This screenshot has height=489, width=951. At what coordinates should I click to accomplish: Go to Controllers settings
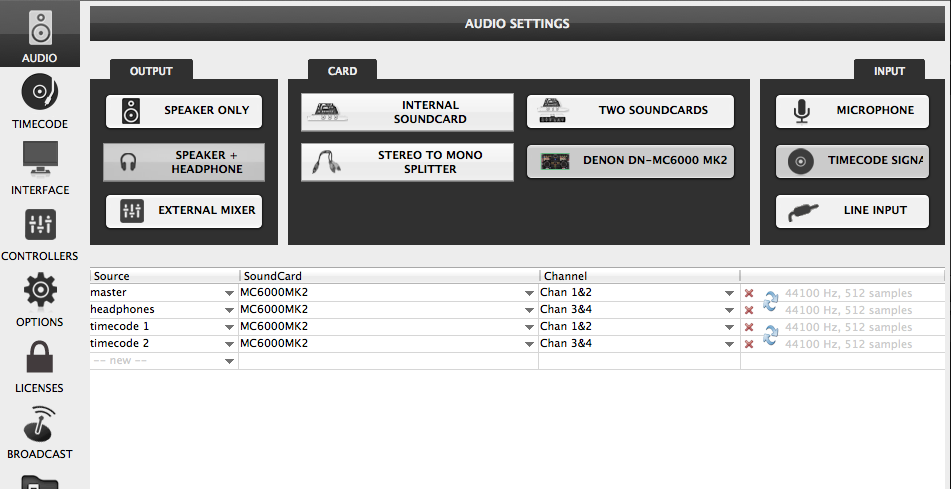click(x=40, y=234)
